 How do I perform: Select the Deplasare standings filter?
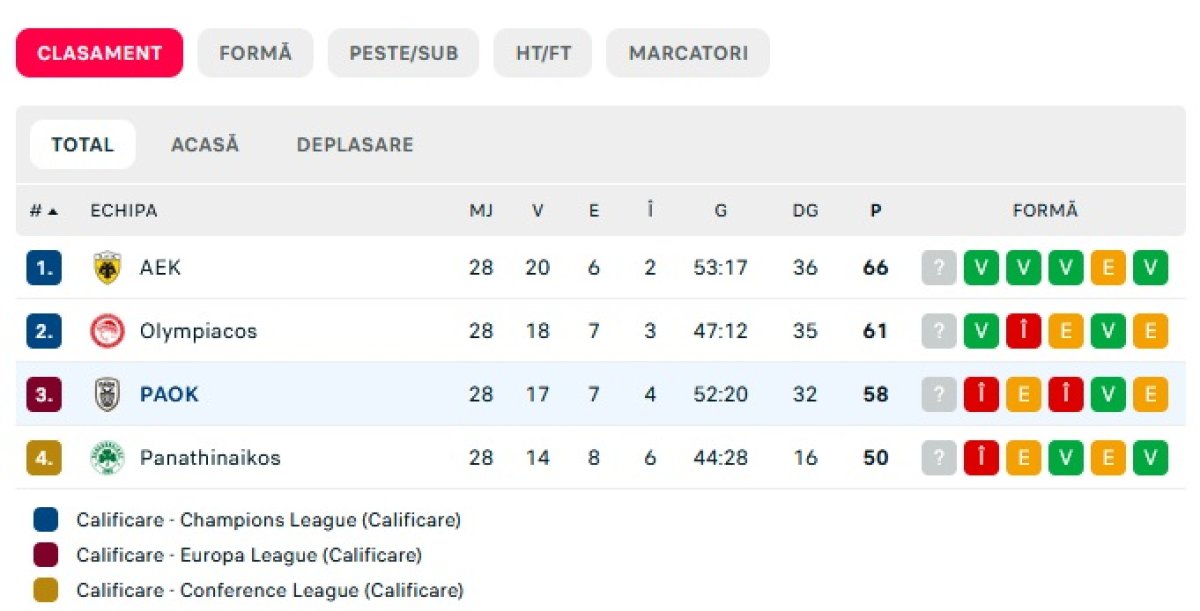(x=355, y=145)
